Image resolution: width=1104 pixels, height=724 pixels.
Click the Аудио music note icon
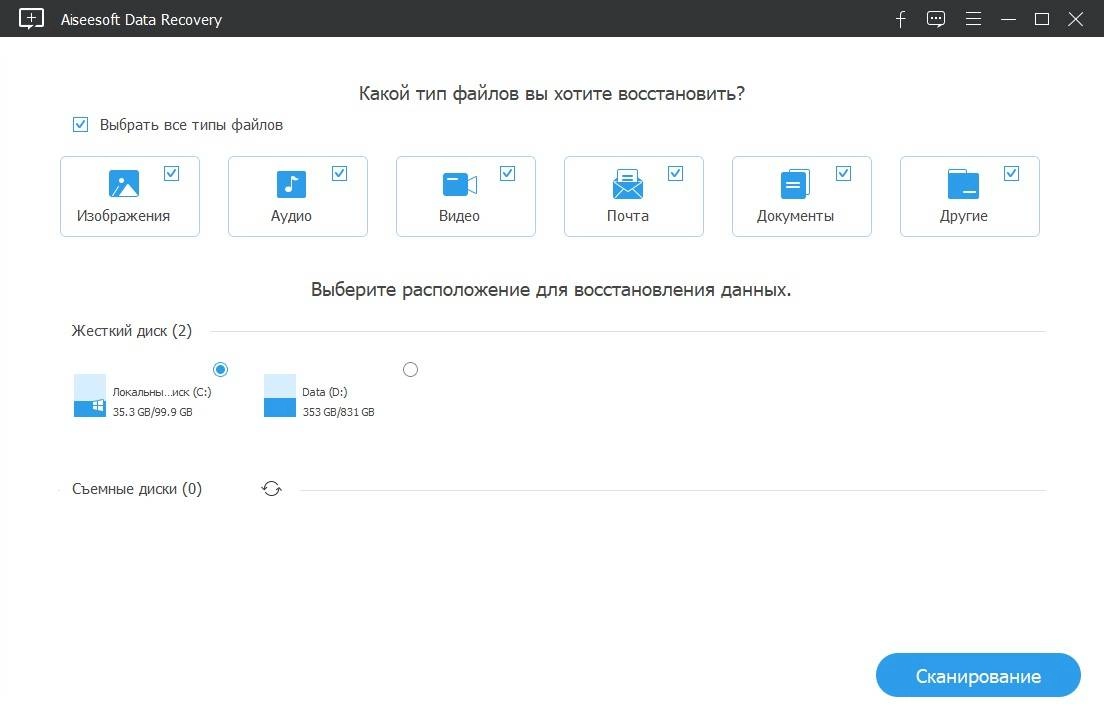pos(291,184)
